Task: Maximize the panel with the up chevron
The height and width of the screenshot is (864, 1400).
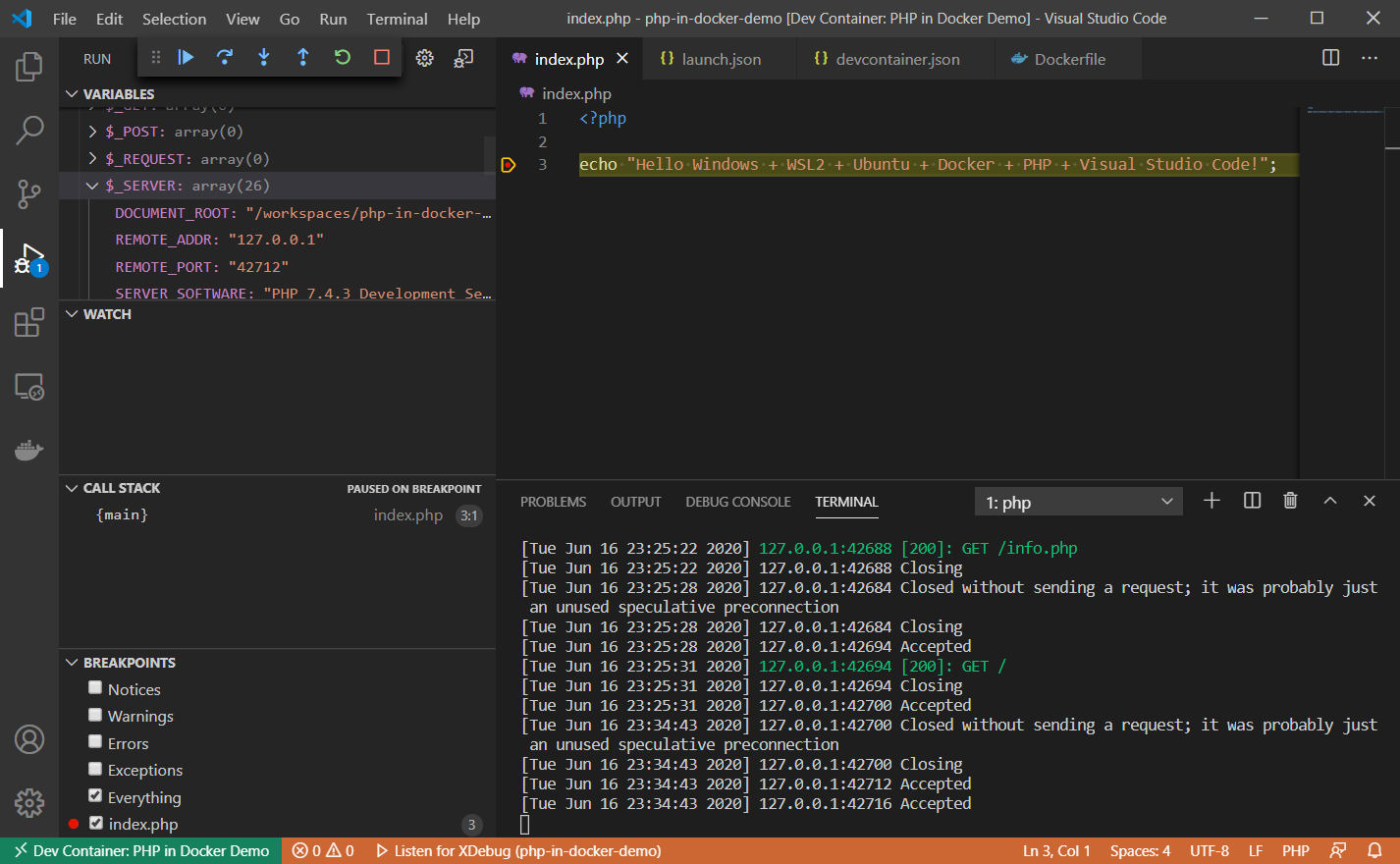Action: tap(1330, 501)
